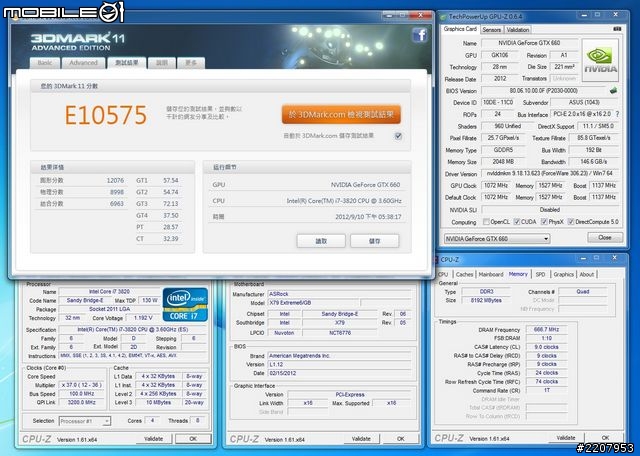Screen dimensions: 640x456
Task: Open the Sensors tab in GPU-Z
Action: tap(491, 30)
